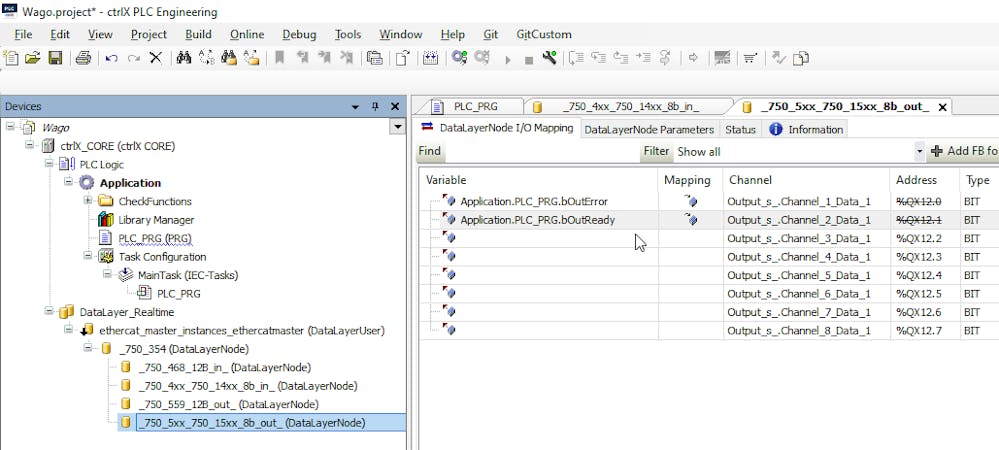Click the wrench icon with green dot
999x450 pixels.
(550, 58)
